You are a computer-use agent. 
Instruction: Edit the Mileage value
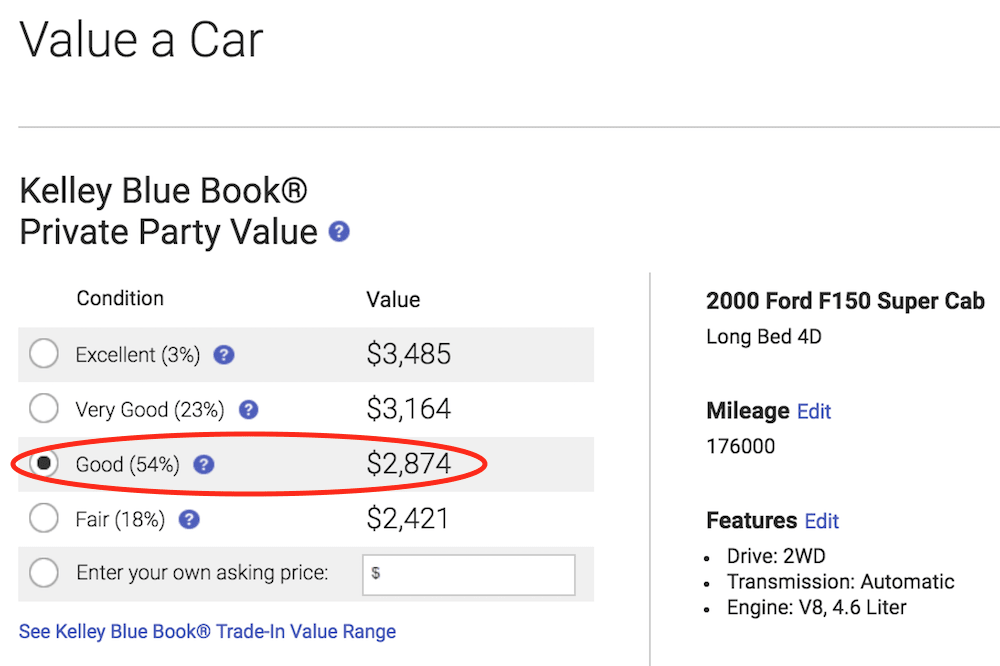814,411
